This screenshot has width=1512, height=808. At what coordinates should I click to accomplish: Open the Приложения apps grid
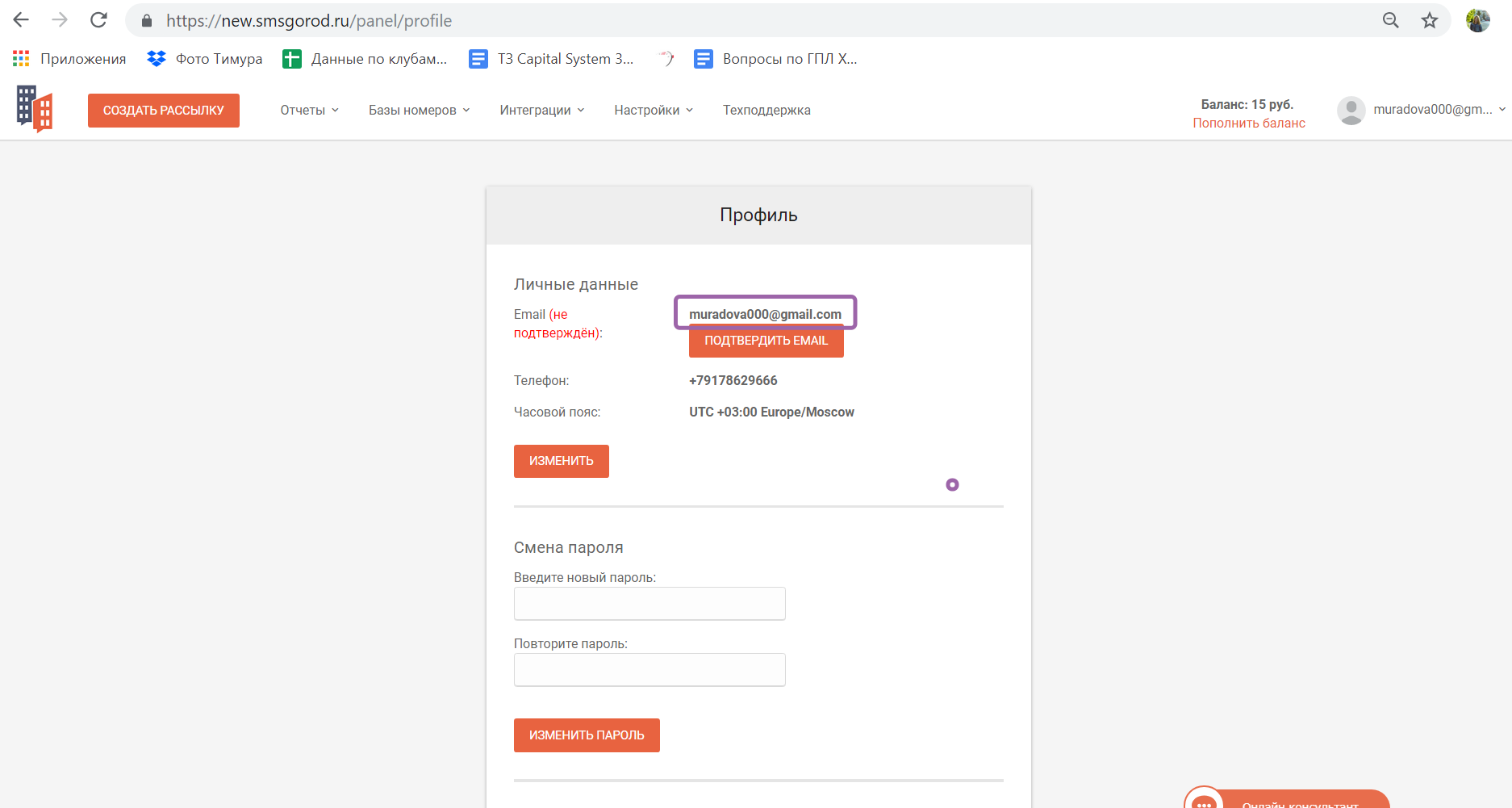coord(21,59)
